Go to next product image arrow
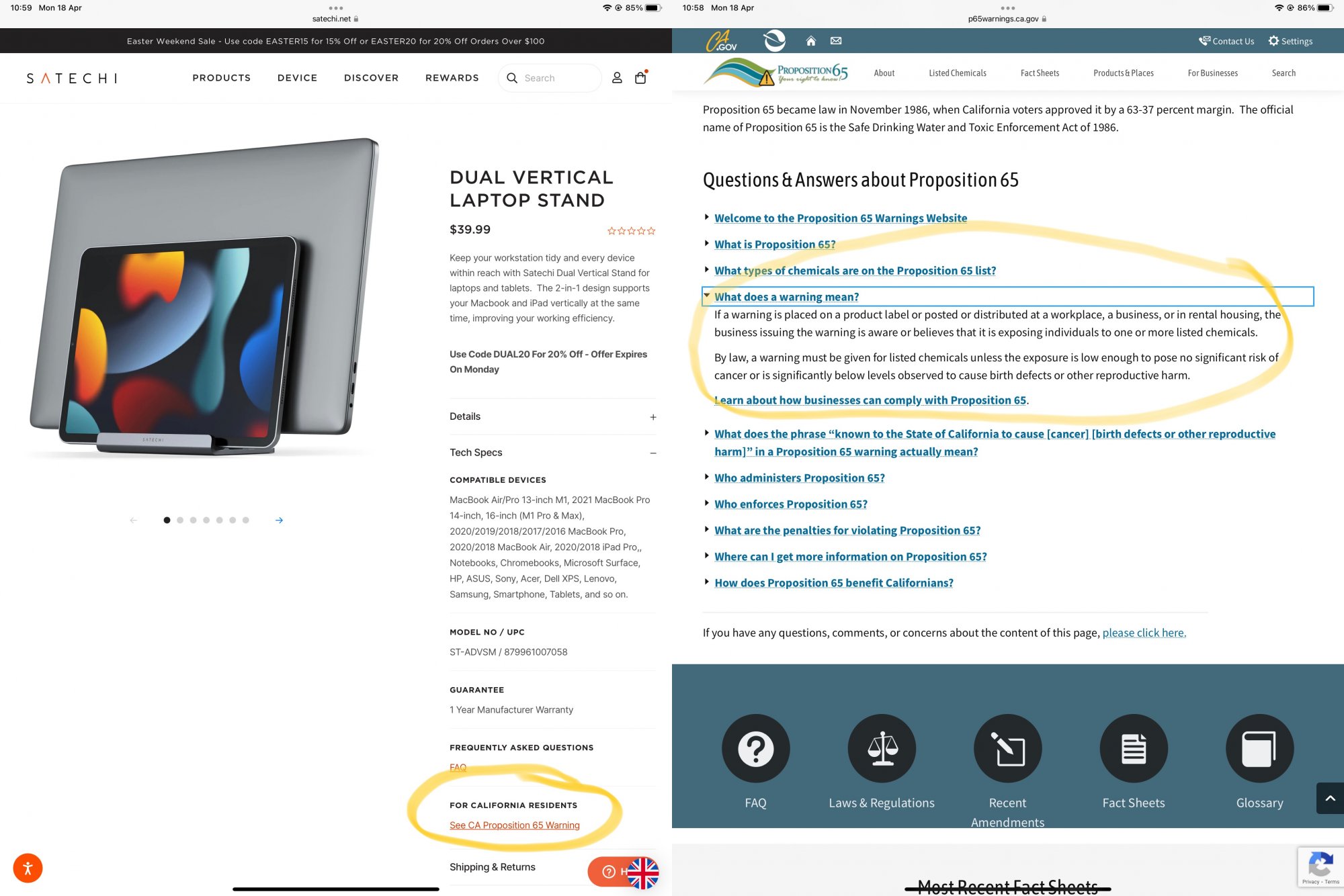The image size is (1344, 896). coord(279,520)
